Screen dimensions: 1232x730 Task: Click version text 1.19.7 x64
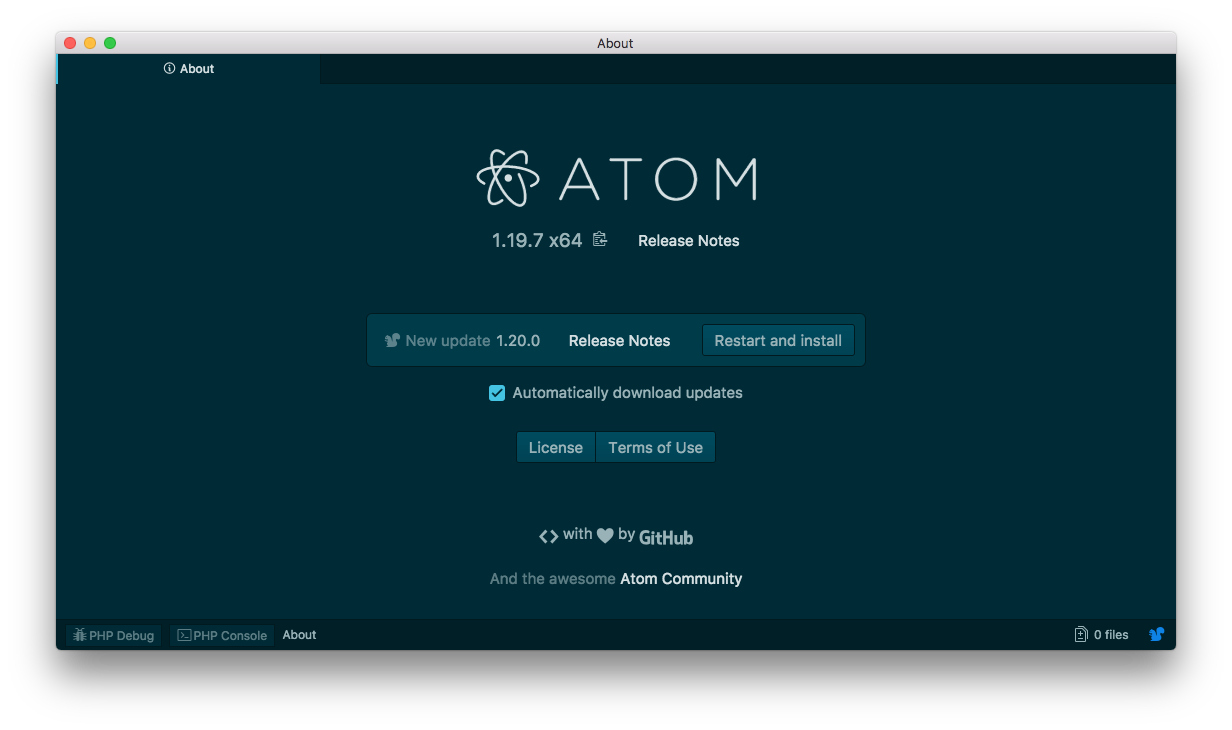tap(537, 240)
